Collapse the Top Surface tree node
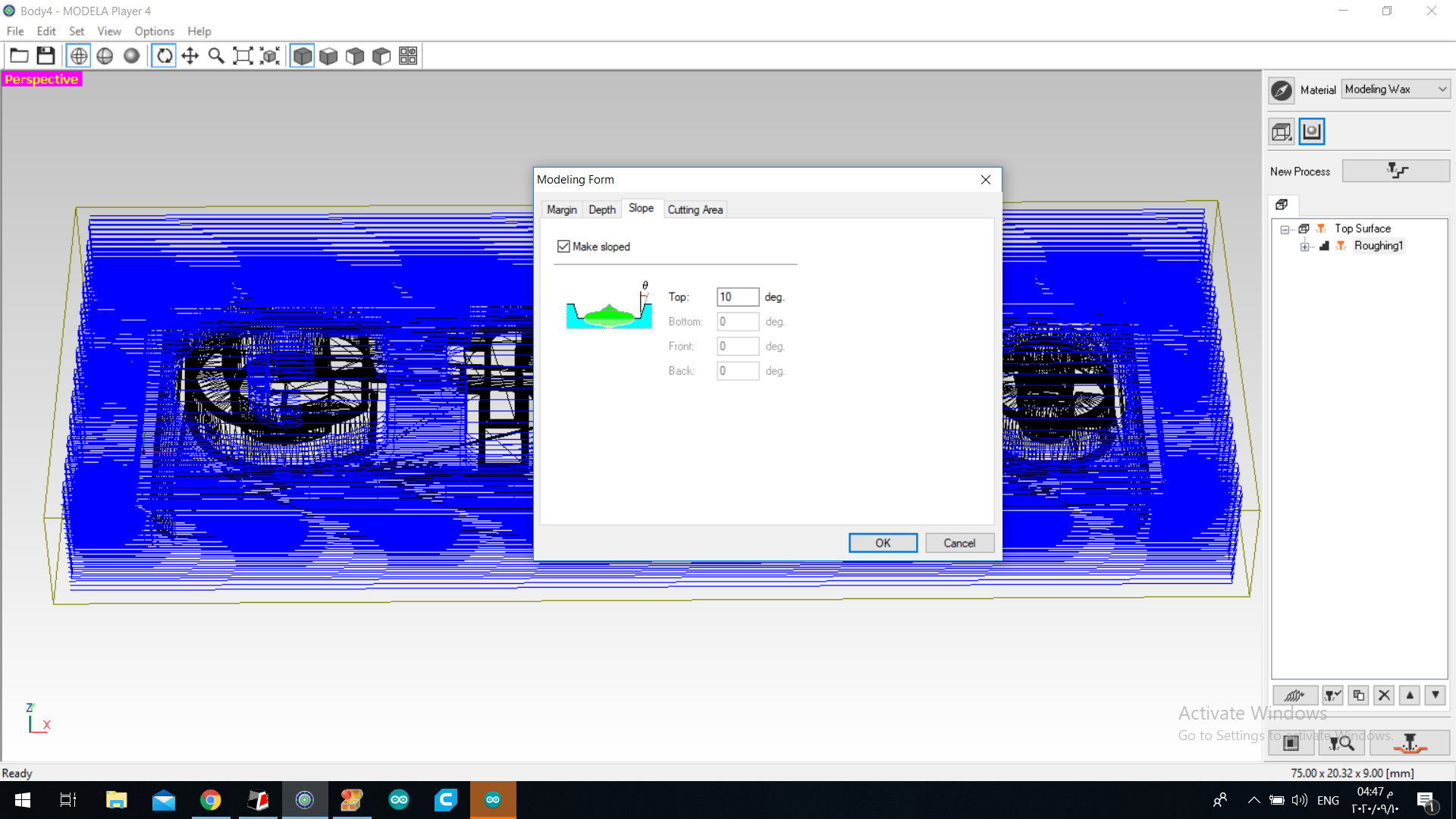Viewport: 1456px width, 819px height. coord(1285,229)
